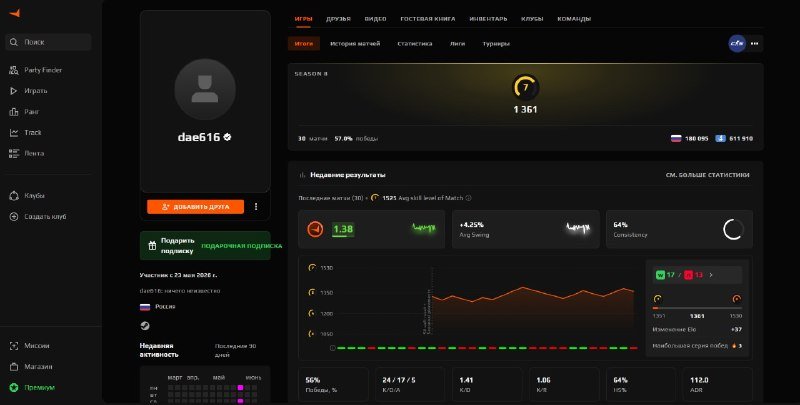
Task: Click the blue regional ranking icon 511 910
Action: (720, 138)
